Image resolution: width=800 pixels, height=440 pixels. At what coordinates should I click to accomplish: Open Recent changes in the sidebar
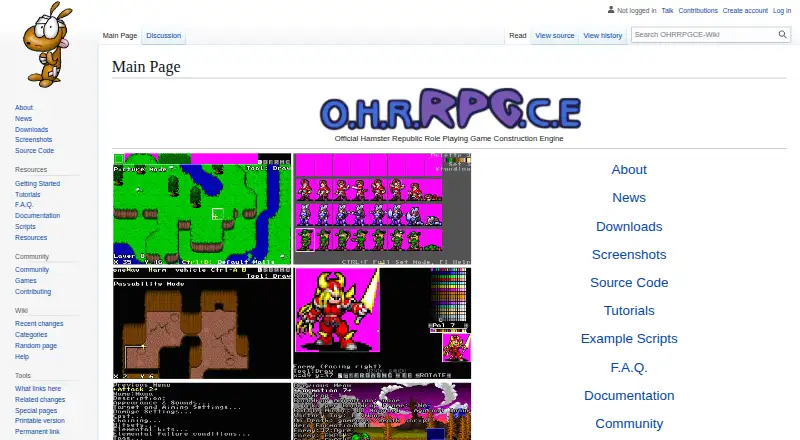pyautogui.click(x=39, y=324)
